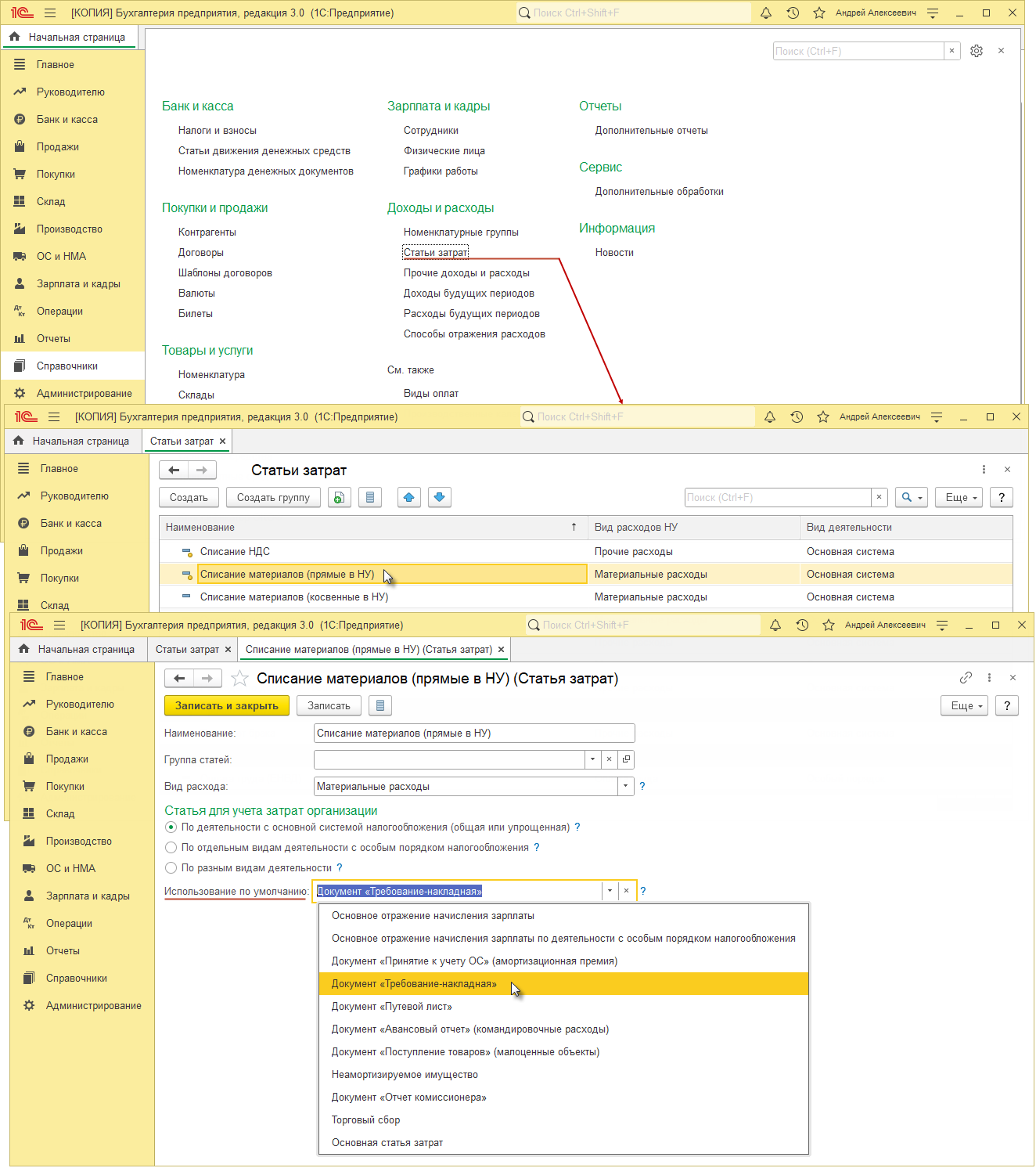
Task: Open settings gear in Справочники panel
Action: [977, 51]
